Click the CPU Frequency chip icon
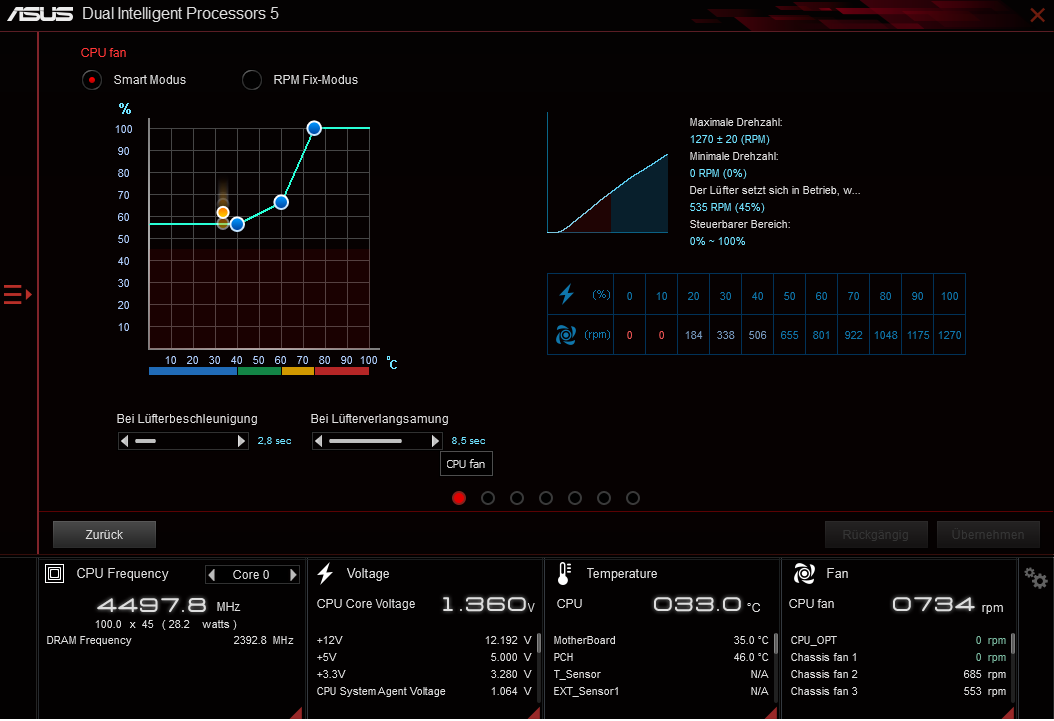The image size is (1054, 721). (x=54, y=573)
